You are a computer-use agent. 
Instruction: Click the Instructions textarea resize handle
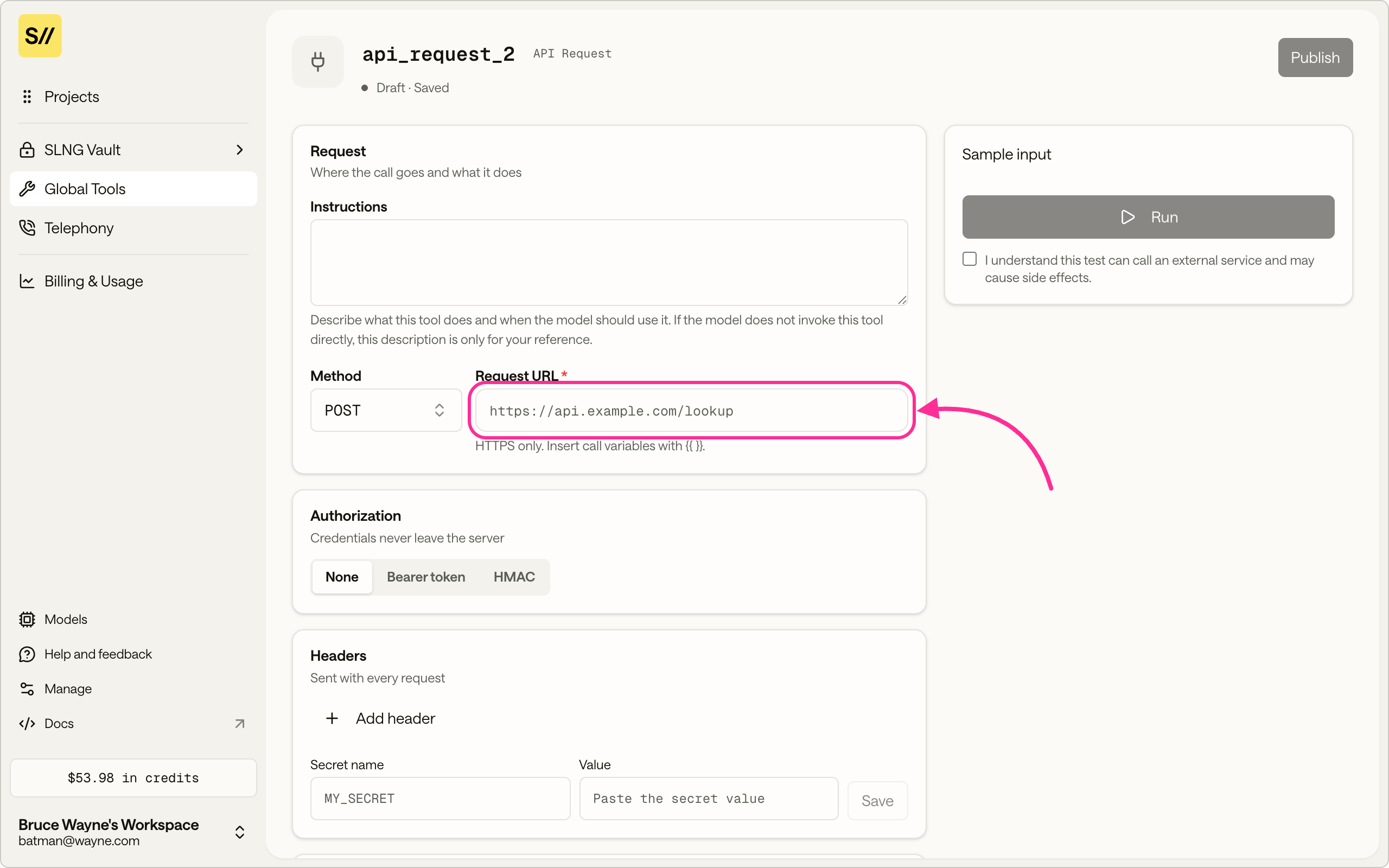point(902,299)
